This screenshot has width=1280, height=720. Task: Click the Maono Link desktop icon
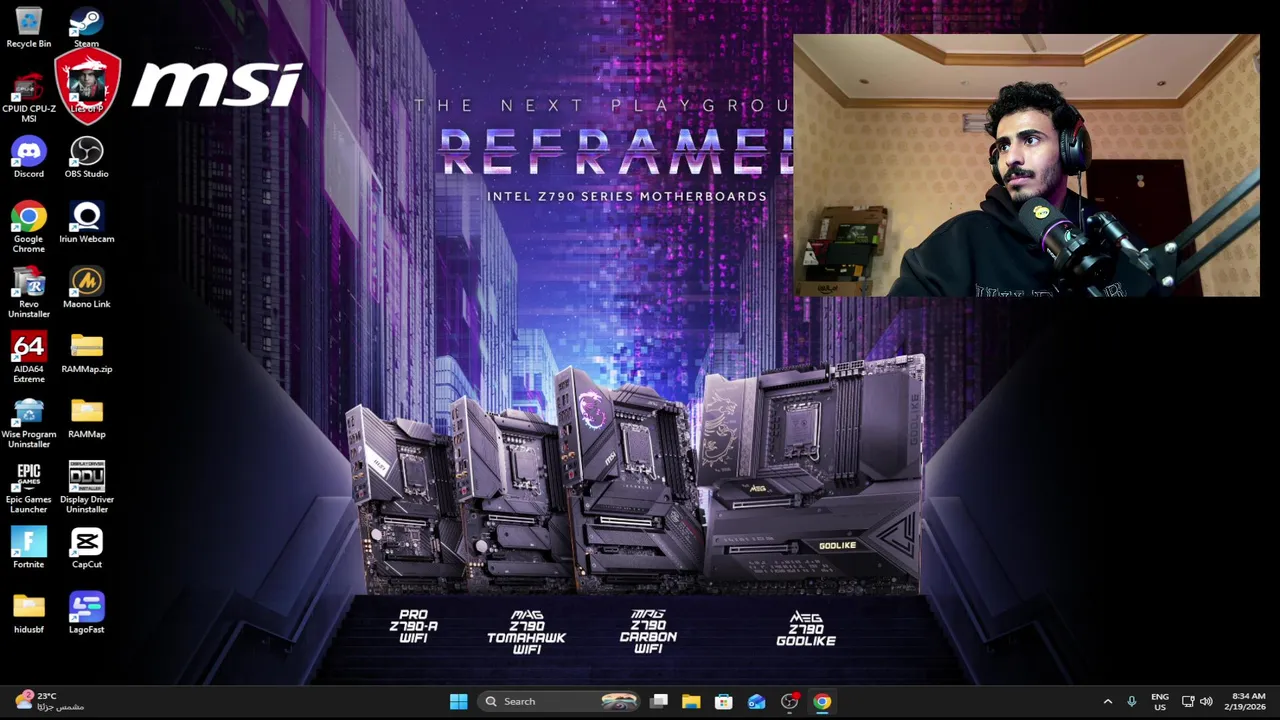pos(87,287)
